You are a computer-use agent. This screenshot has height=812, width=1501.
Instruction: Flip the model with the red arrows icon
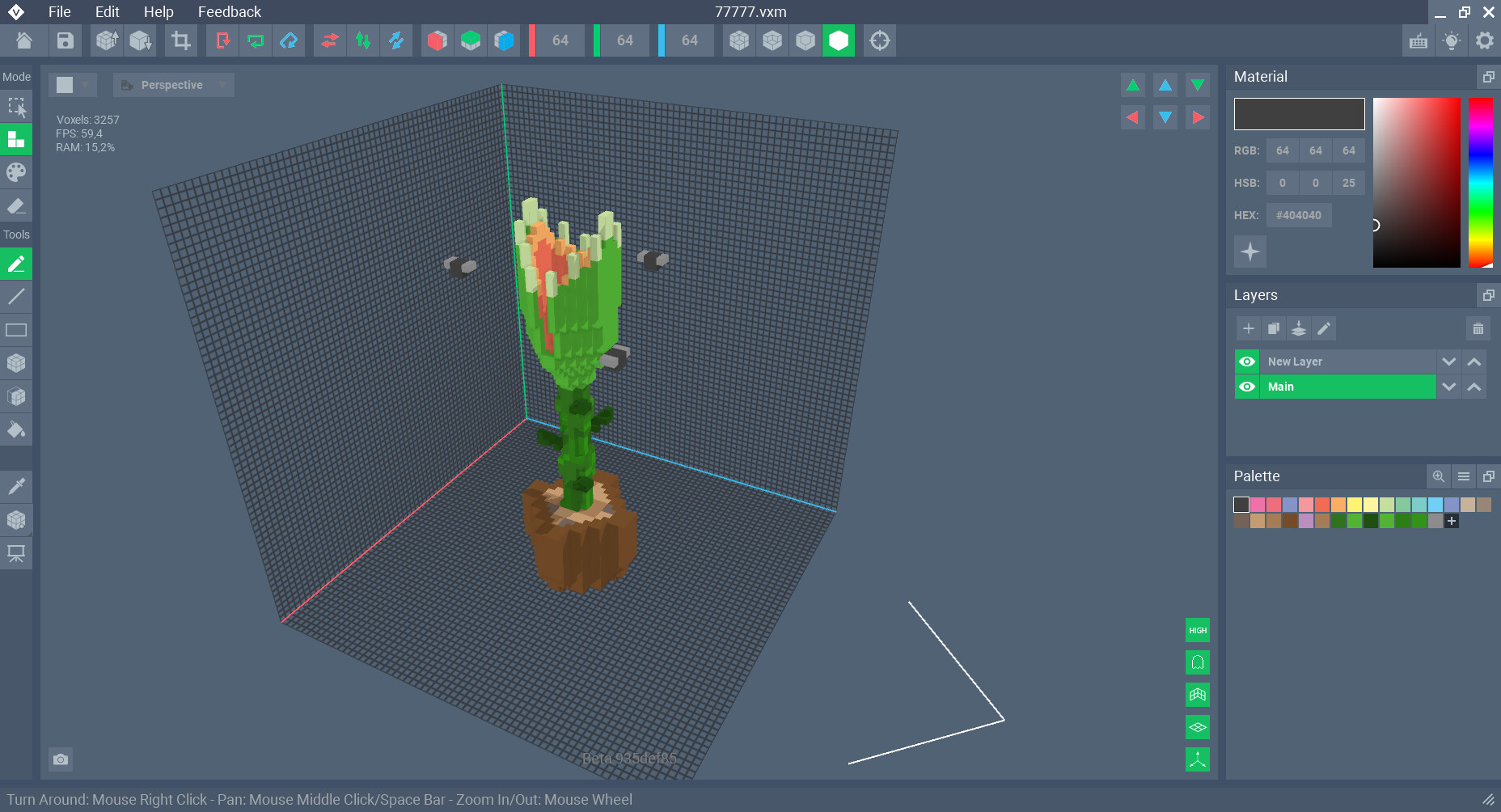330,40
